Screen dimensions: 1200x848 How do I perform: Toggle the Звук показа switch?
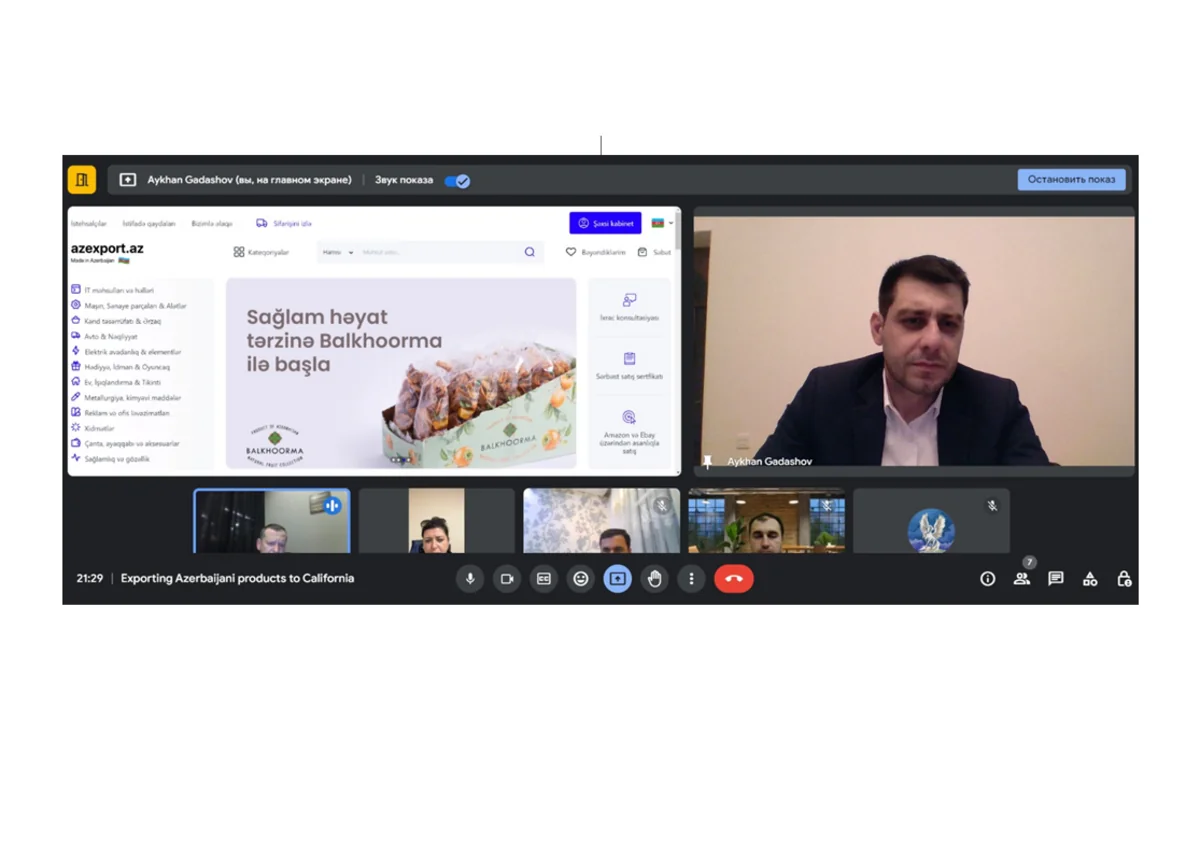(x=457, y=181)
